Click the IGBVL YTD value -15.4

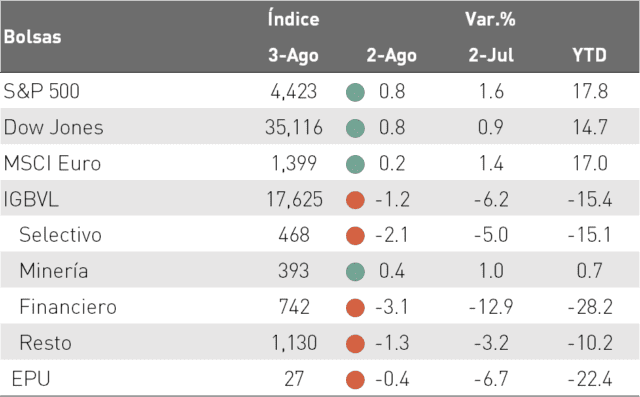pos(590,200)
